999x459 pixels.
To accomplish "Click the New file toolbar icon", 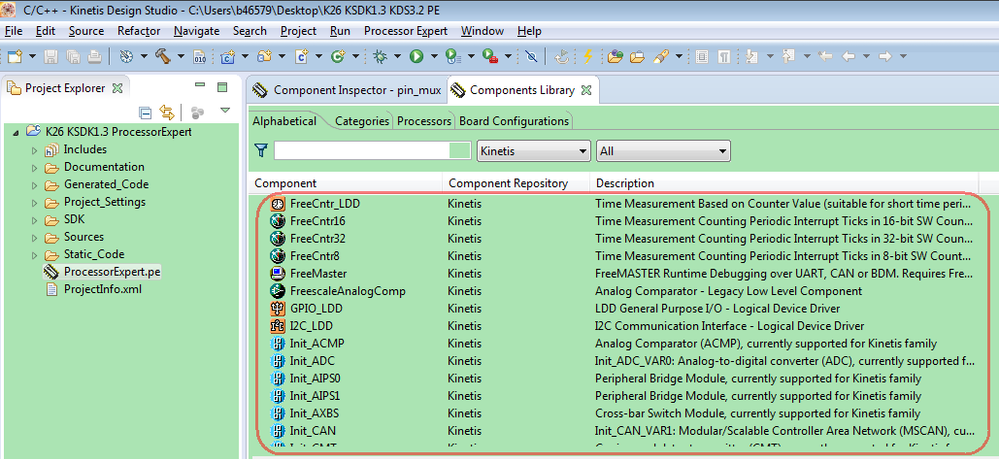I will [x=13, y=57].
